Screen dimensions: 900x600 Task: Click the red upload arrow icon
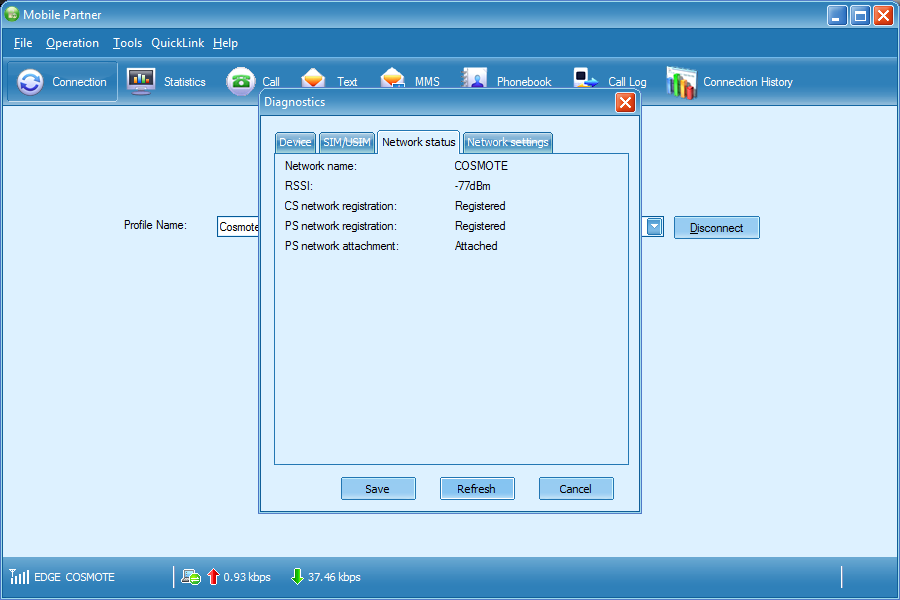click(x=213, y=576)
